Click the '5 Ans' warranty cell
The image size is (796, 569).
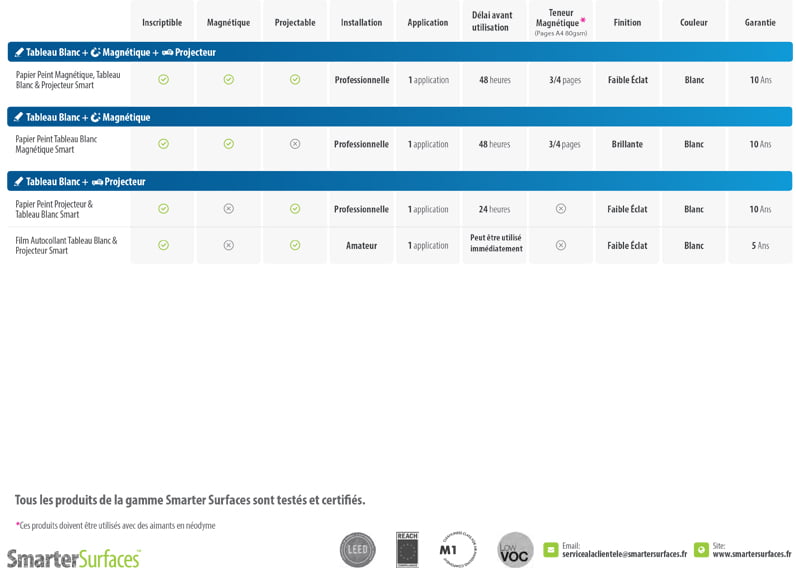(x=760, y=246)
